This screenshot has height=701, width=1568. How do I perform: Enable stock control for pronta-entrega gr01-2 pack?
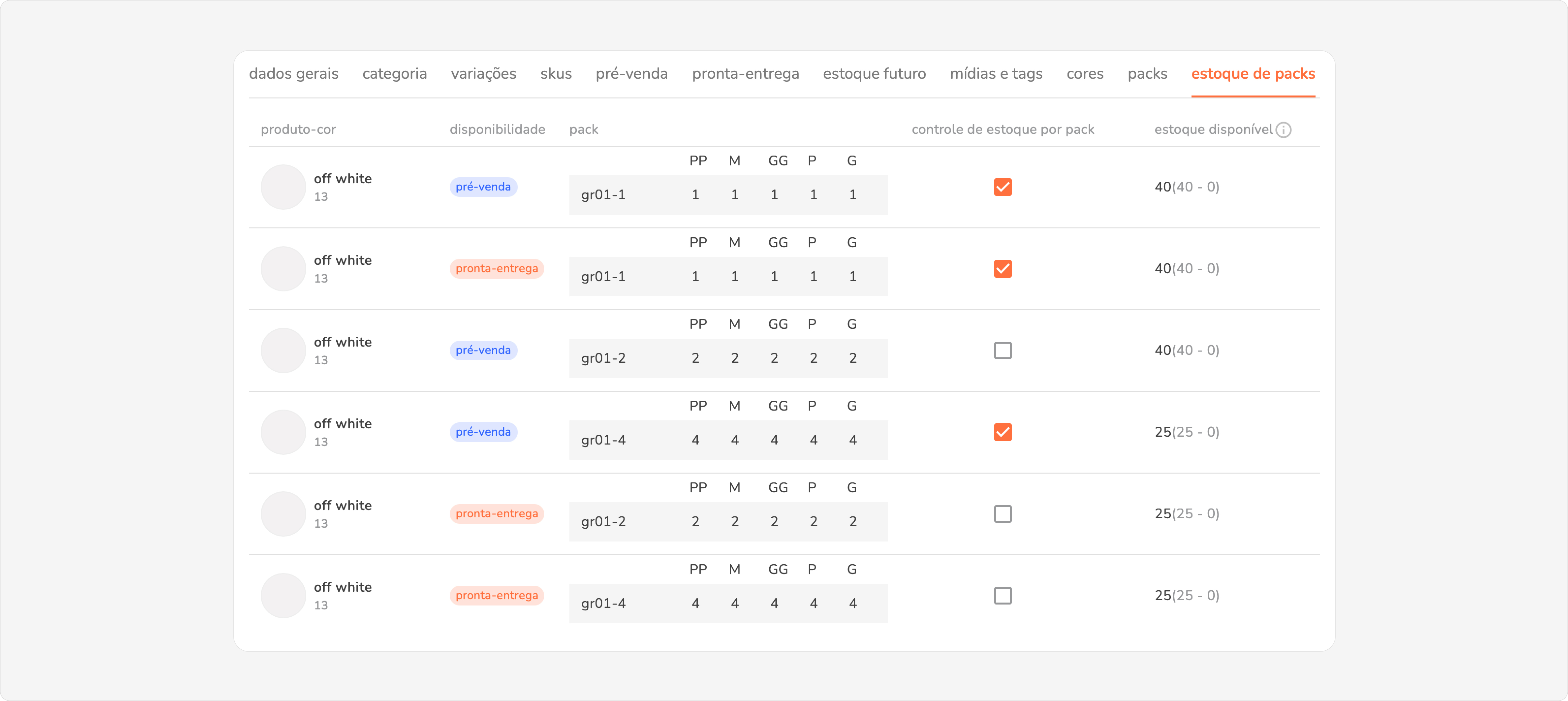click(1003, 513)
